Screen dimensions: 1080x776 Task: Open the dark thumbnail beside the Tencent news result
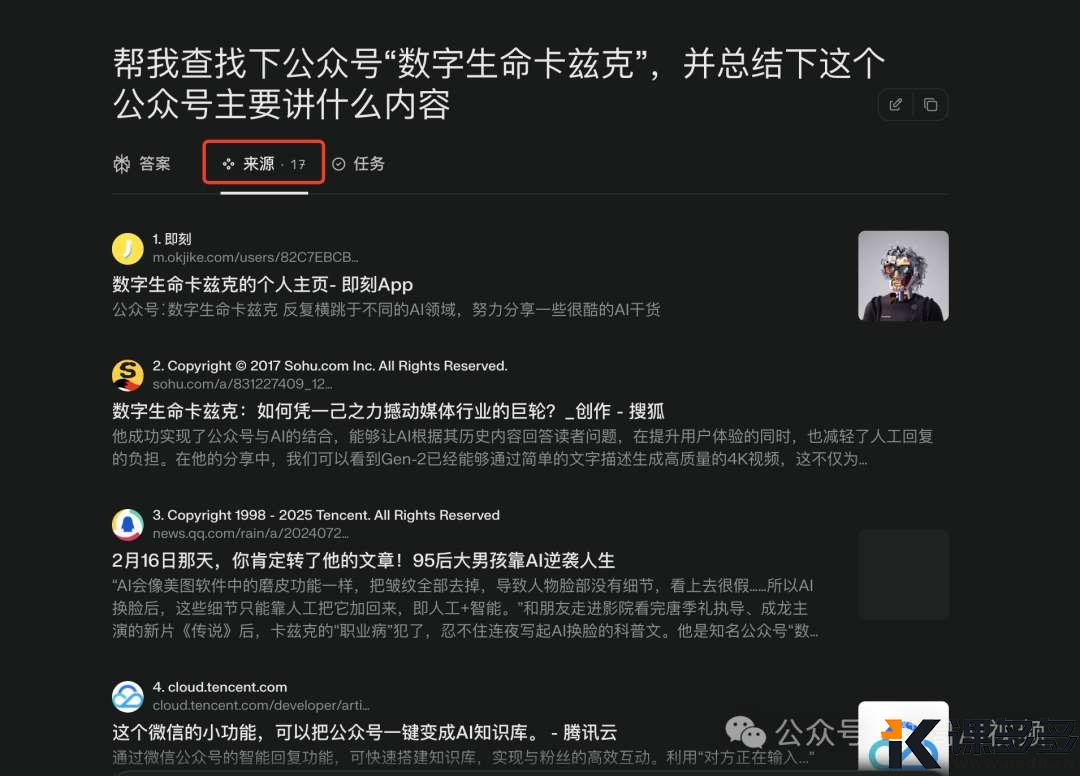pyautogui.click(x=903, y=575)
